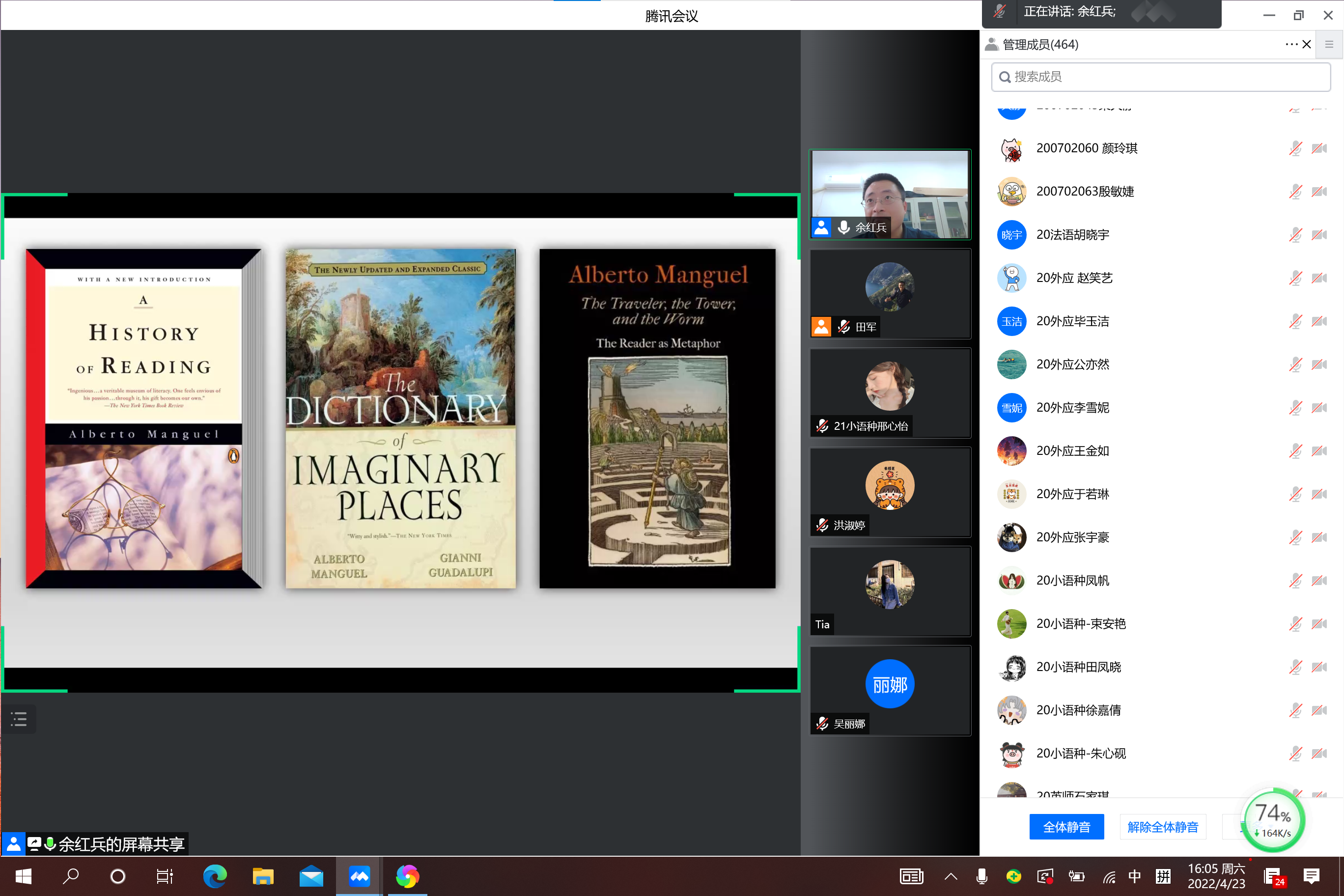Toggle camera icon for 20法语胡晓宇
This screenshot has width=1344, height=896.
(x=1319, y=234)
